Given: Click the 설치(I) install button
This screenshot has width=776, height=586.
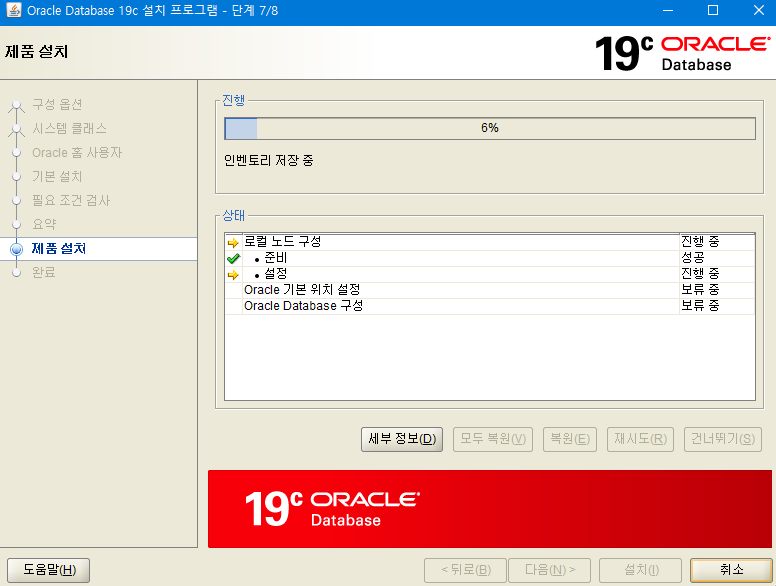Looking at the screenshot, I should click(640, 570).
